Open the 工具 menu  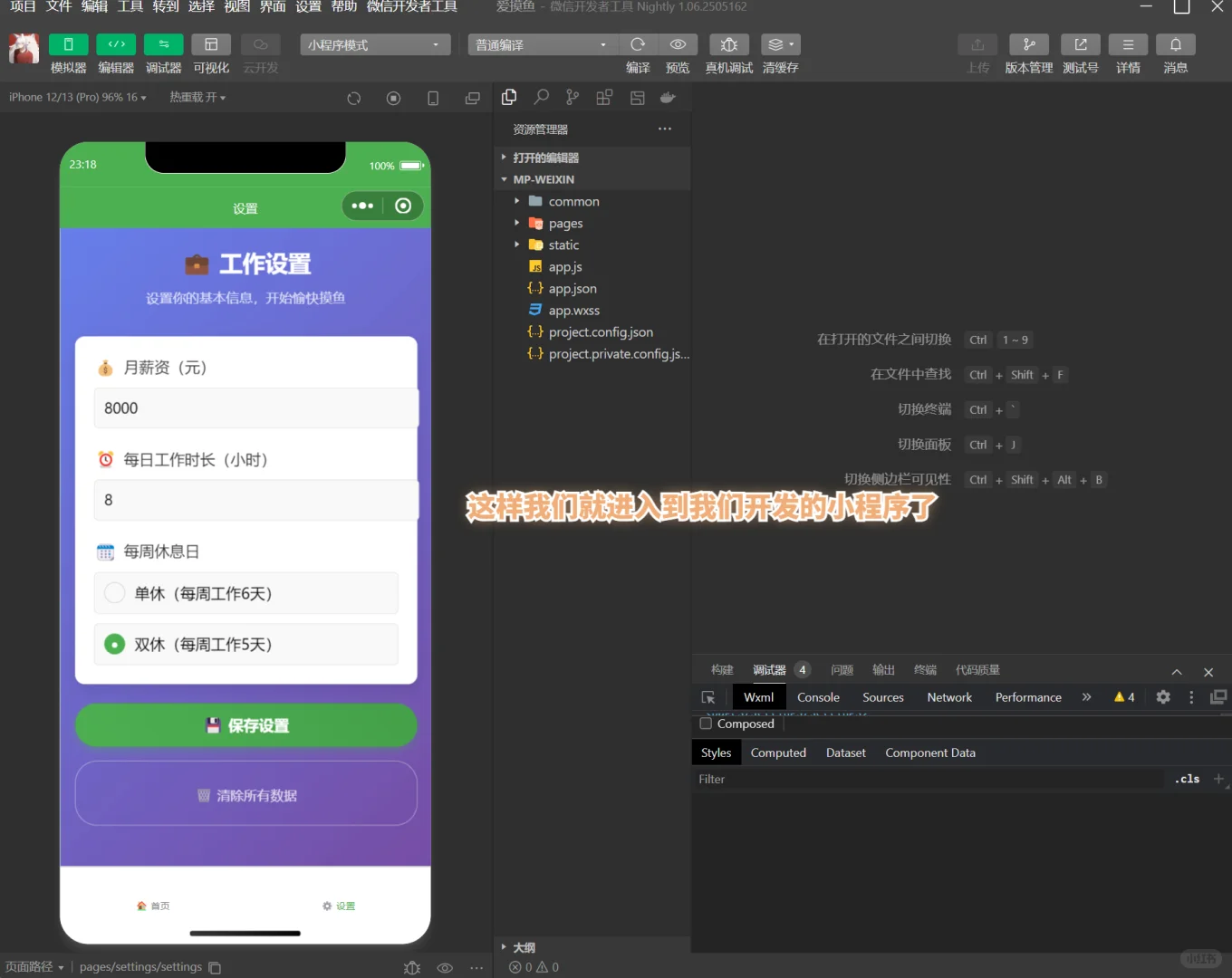coord(129,7)
